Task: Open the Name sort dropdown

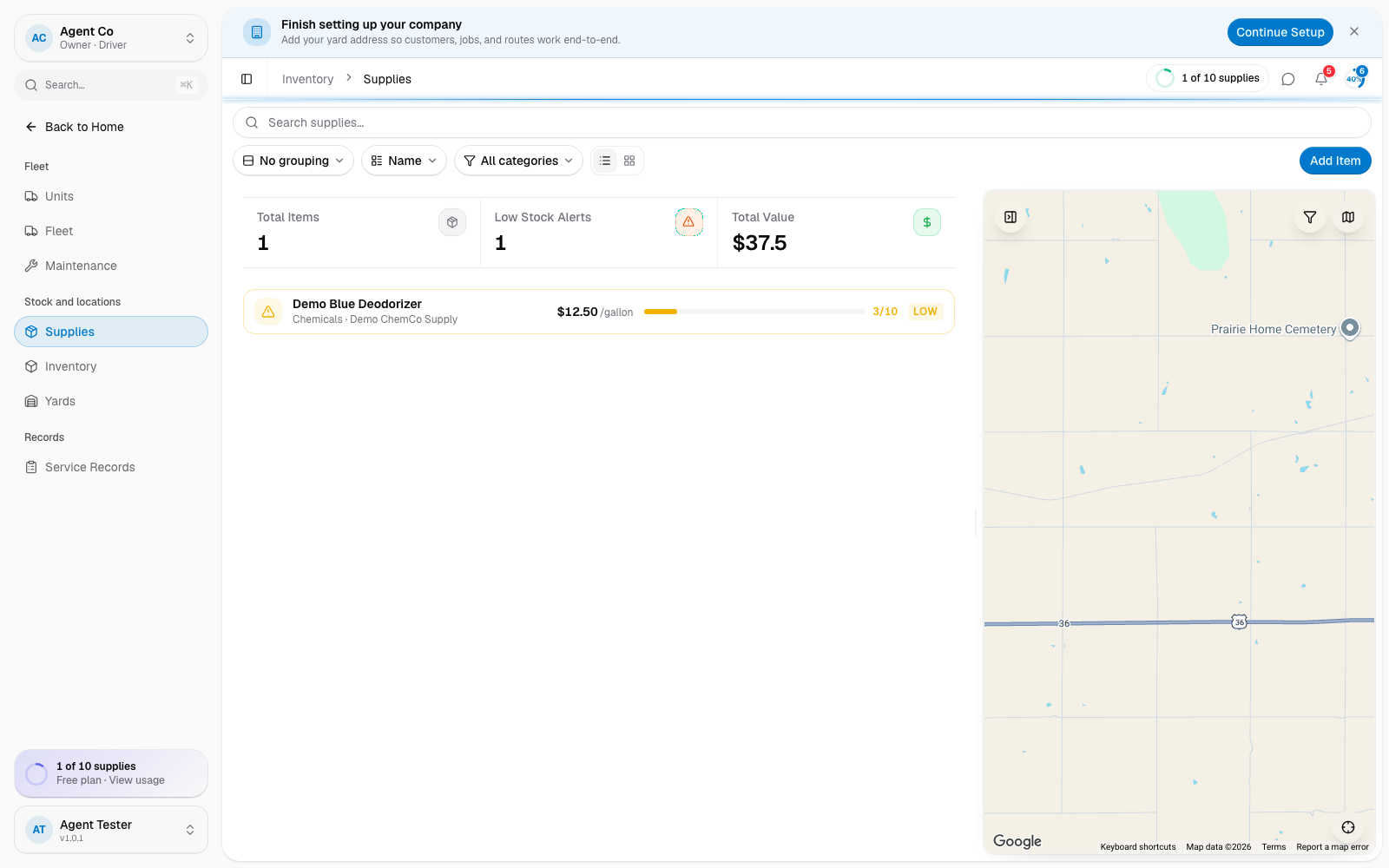Action: (x=404, y=161)
